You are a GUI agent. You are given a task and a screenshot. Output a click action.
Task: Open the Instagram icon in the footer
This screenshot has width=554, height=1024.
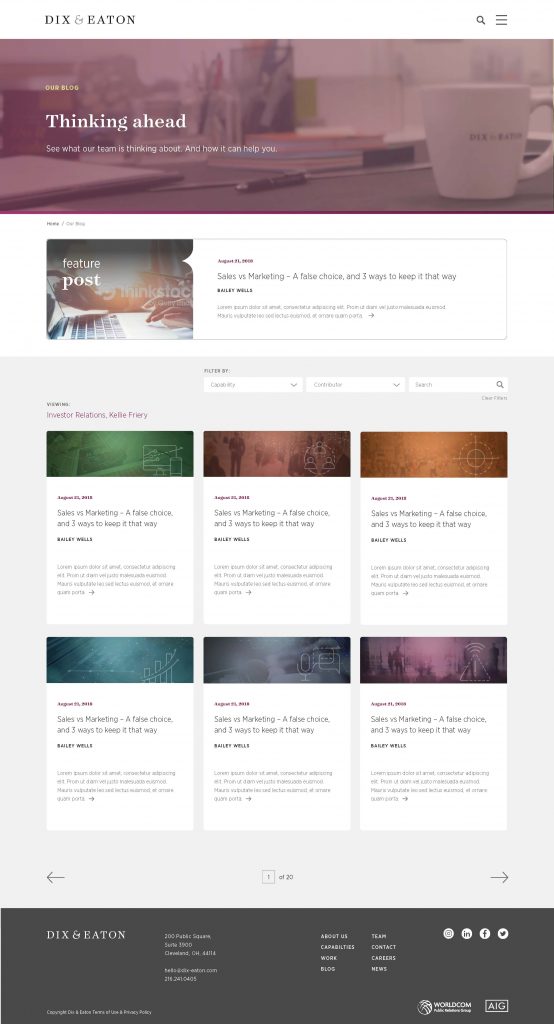tap(448, 933)
